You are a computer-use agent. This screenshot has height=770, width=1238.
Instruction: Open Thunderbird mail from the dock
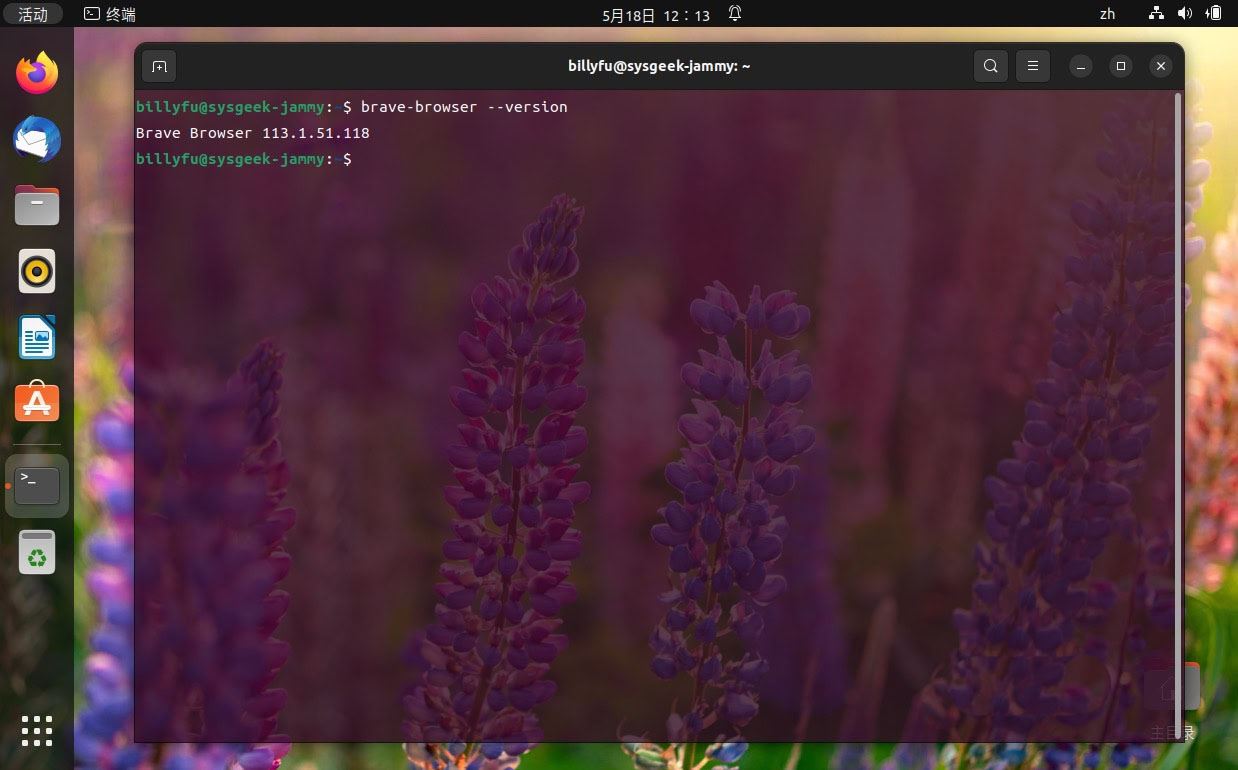click(37, 139)
